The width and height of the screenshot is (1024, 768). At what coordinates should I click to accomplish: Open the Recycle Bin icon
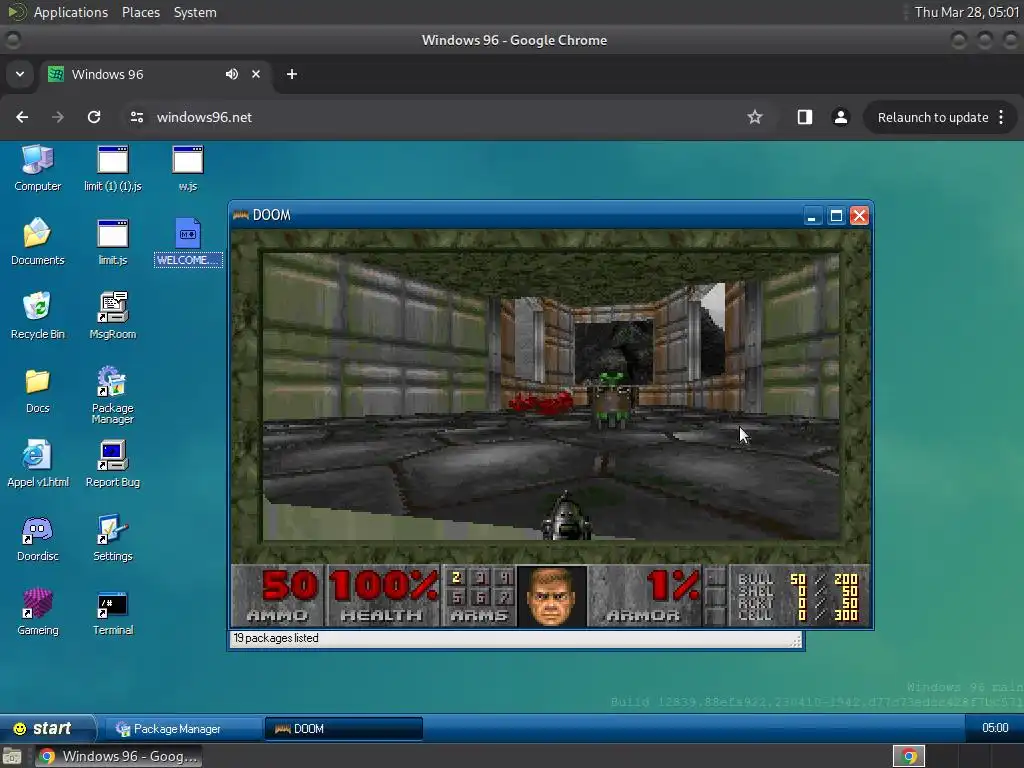point(37,316)
